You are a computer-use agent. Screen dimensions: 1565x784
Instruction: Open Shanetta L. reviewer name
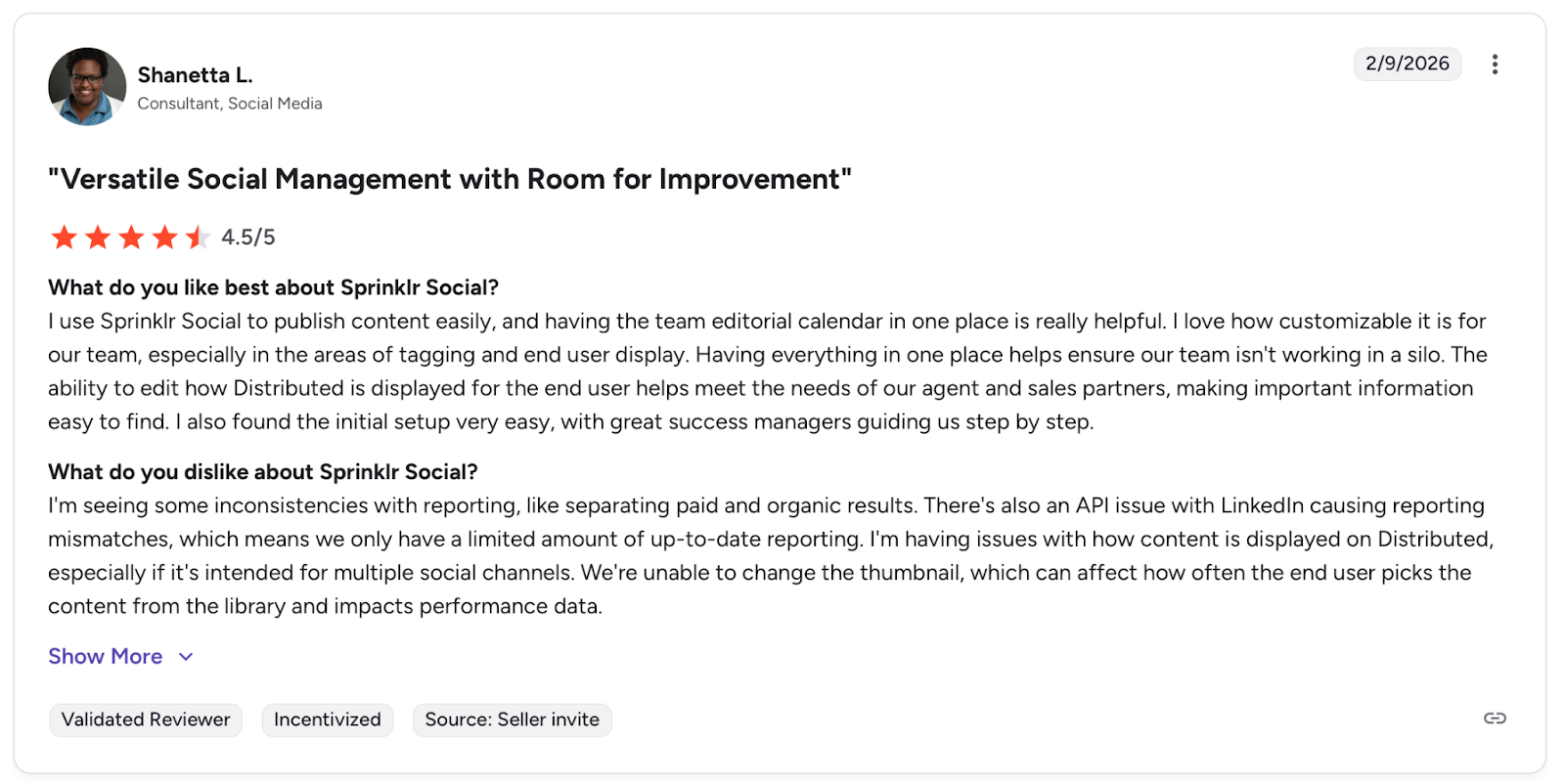(195, 75)
